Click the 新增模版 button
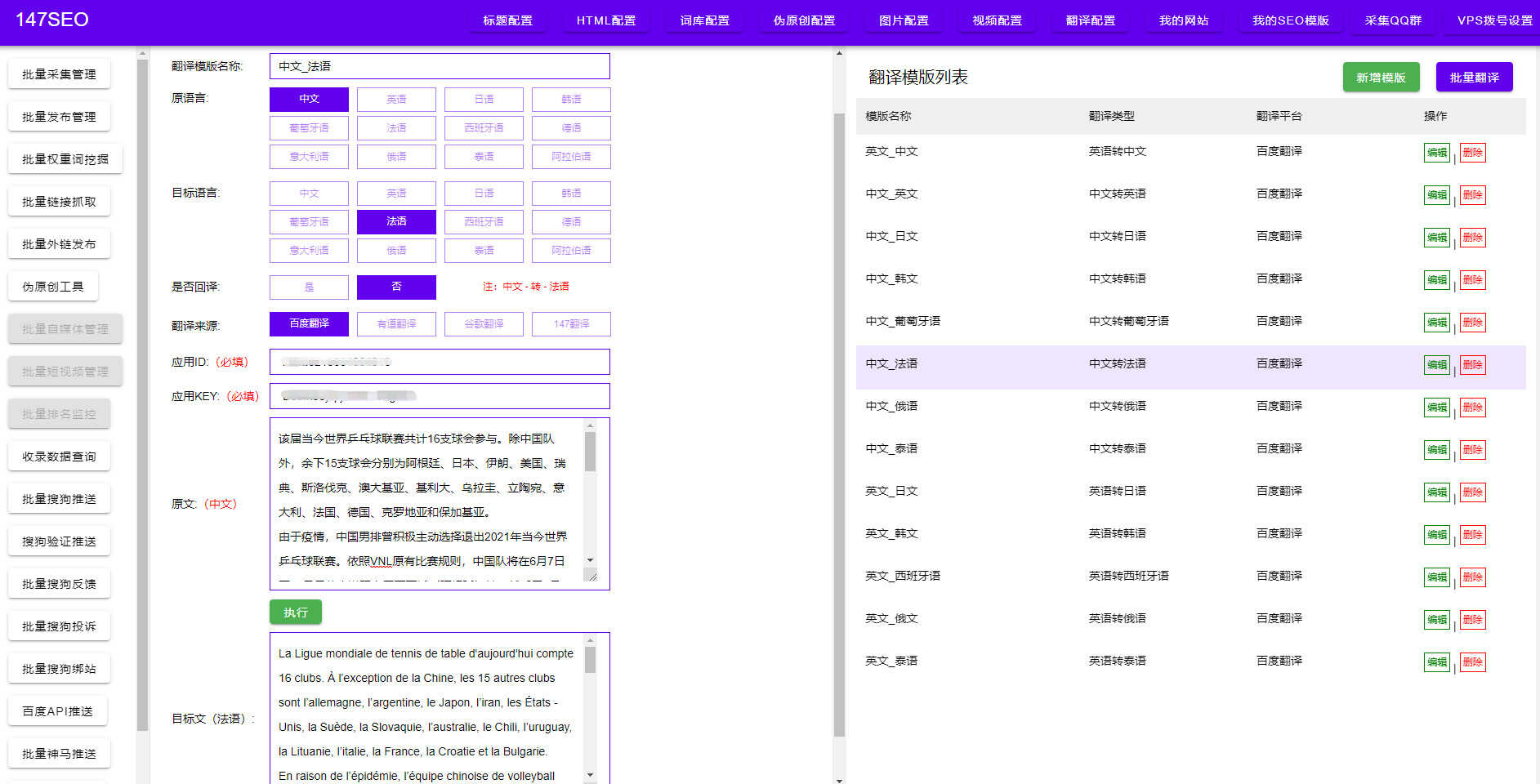 click(1381, 78)
